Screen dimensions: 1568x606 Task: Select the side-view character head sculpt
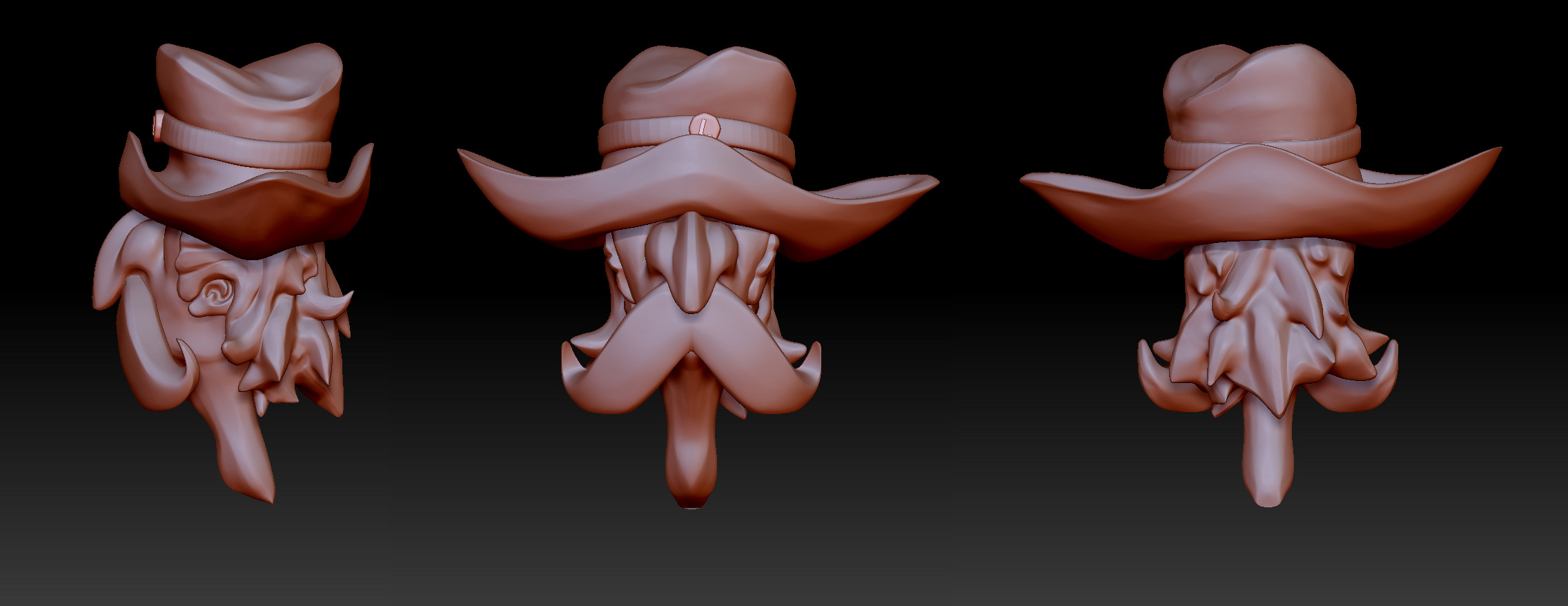pyautogui.click(x=233, y=273)
